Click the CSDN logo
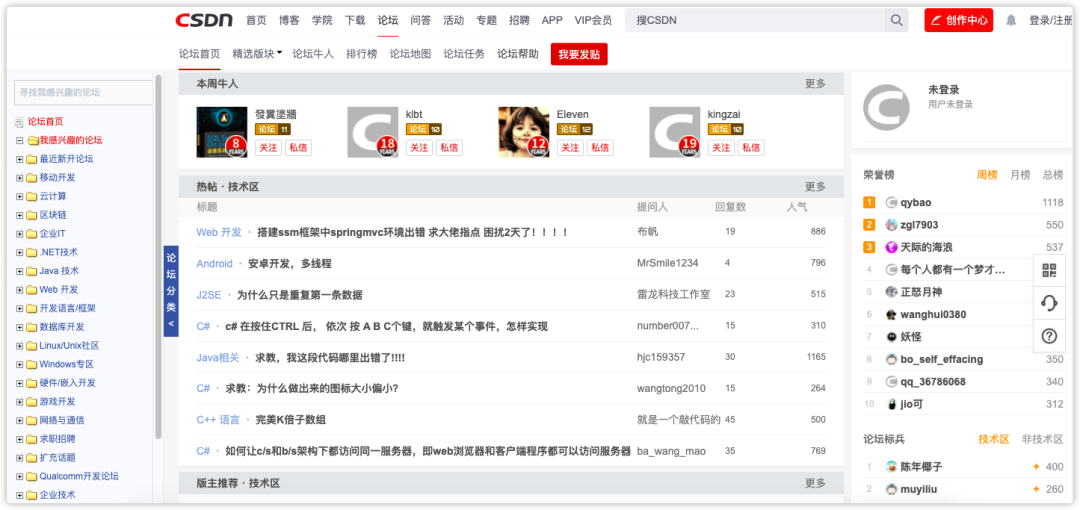Screen dimensions: 1080x510 pyautogui.click(x=204, y=20)
